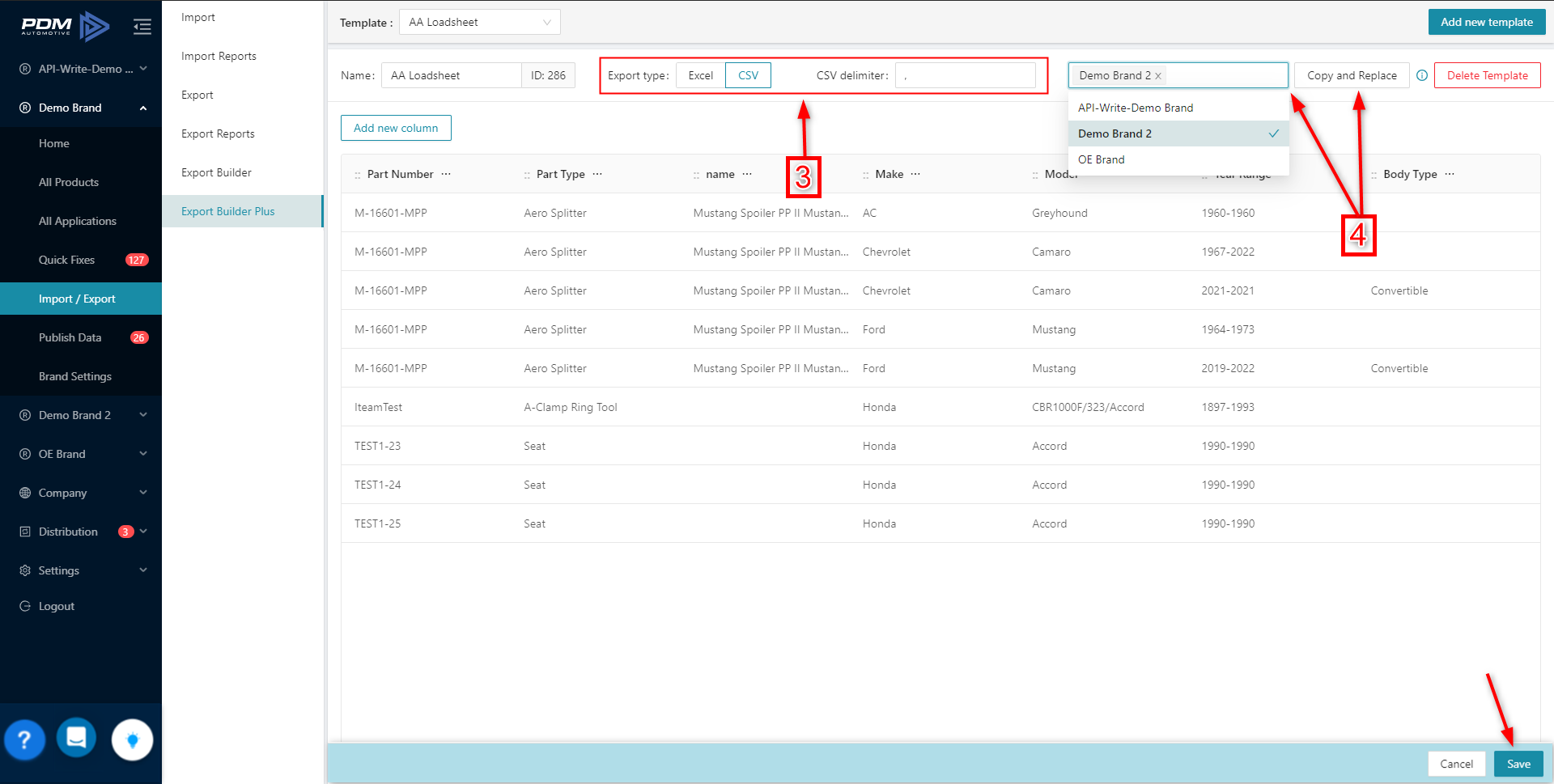The image size is (1554, 784).
Task: Click Add new column button
Action: pos(396,128)
